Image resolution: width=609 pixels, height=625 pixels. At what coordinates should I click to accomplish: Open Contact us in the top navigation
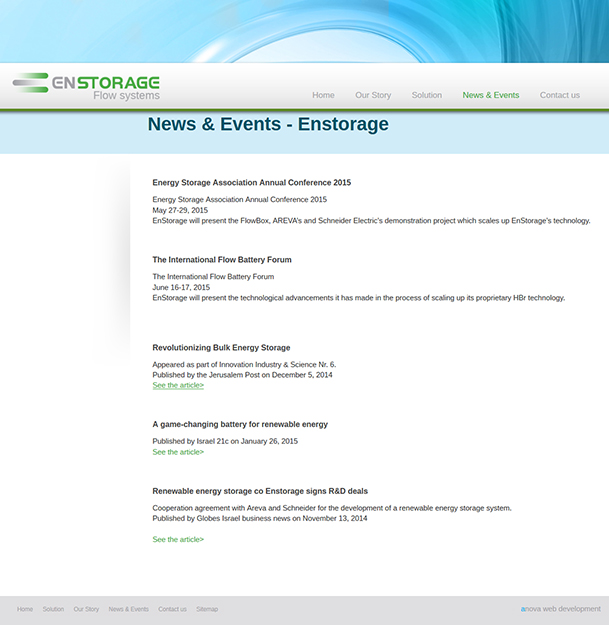pyautogui.click(x=559, y=95)
